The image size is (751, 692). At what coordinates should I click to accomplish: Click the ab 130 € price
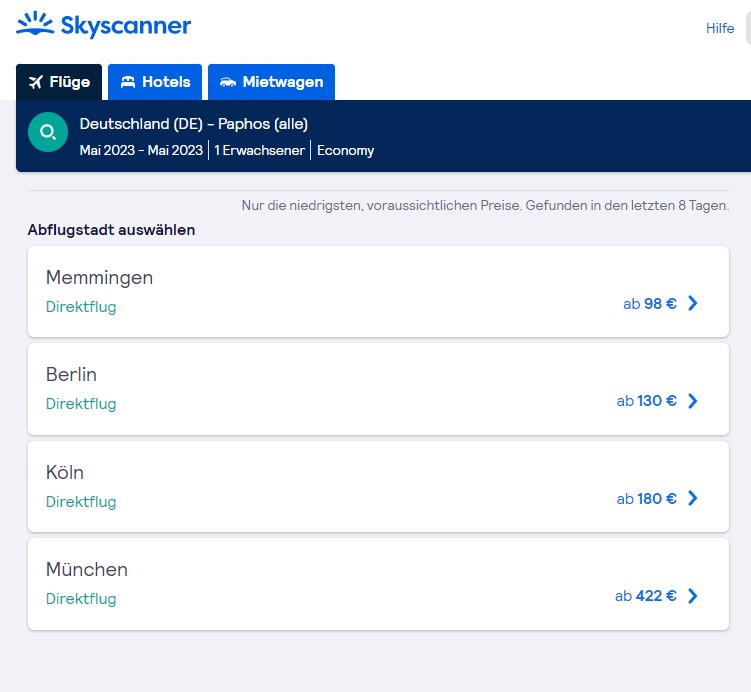647,401
